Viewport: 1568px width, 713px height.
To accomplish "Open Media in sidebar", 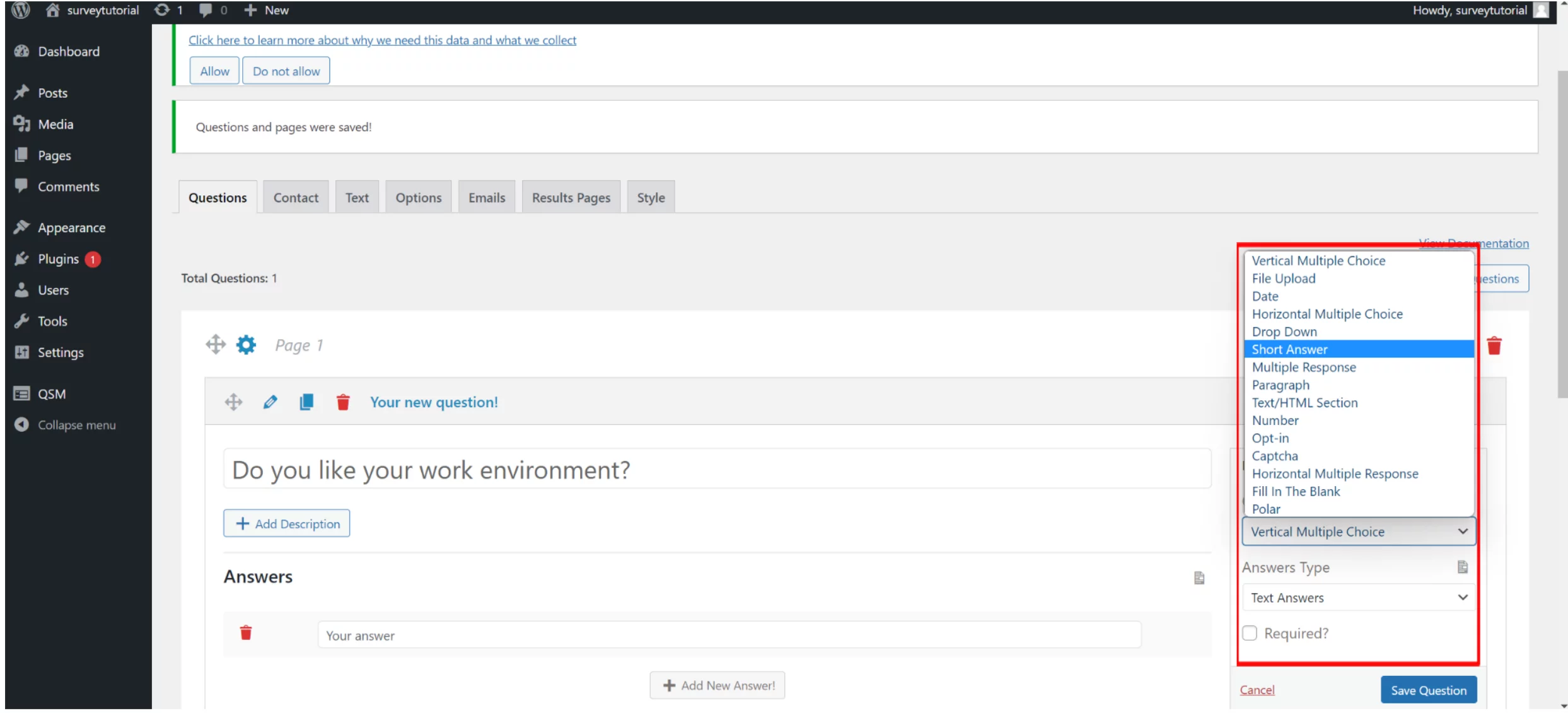I will [x=55, y=124].
